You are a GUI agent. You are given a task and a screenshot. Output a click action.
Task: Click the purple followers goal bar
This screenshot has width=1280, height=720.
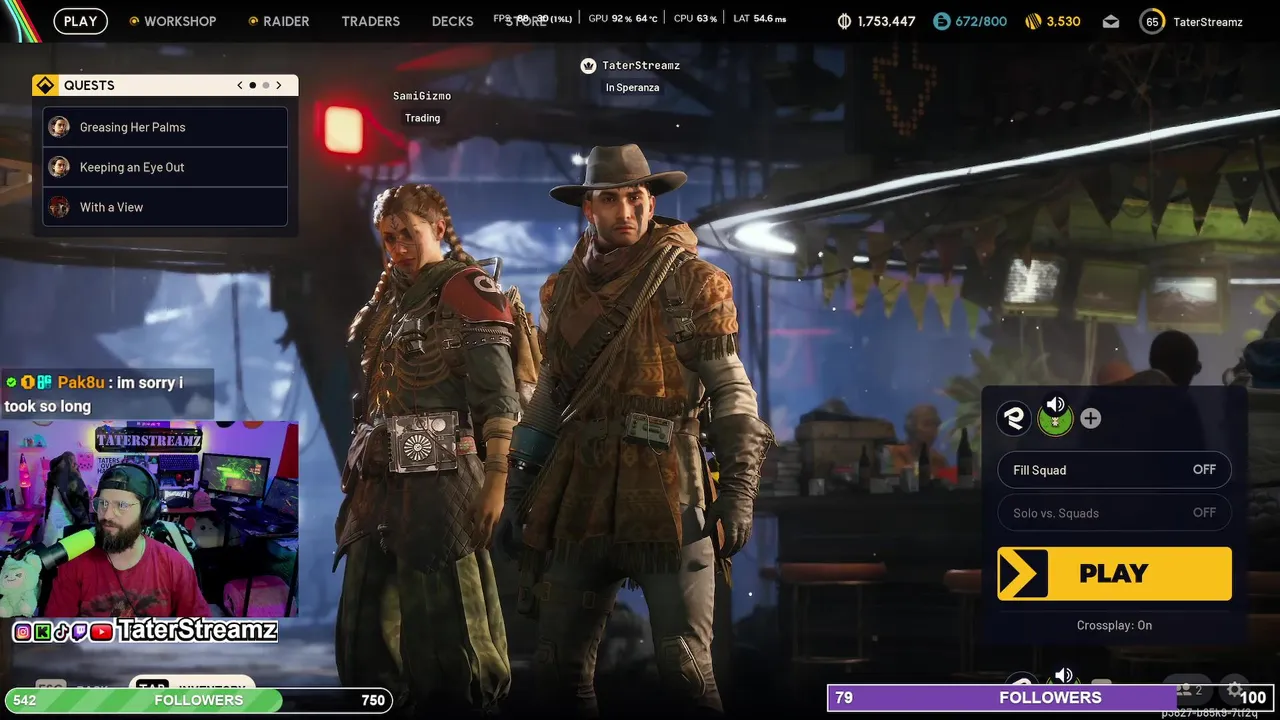pos(1050,697)
